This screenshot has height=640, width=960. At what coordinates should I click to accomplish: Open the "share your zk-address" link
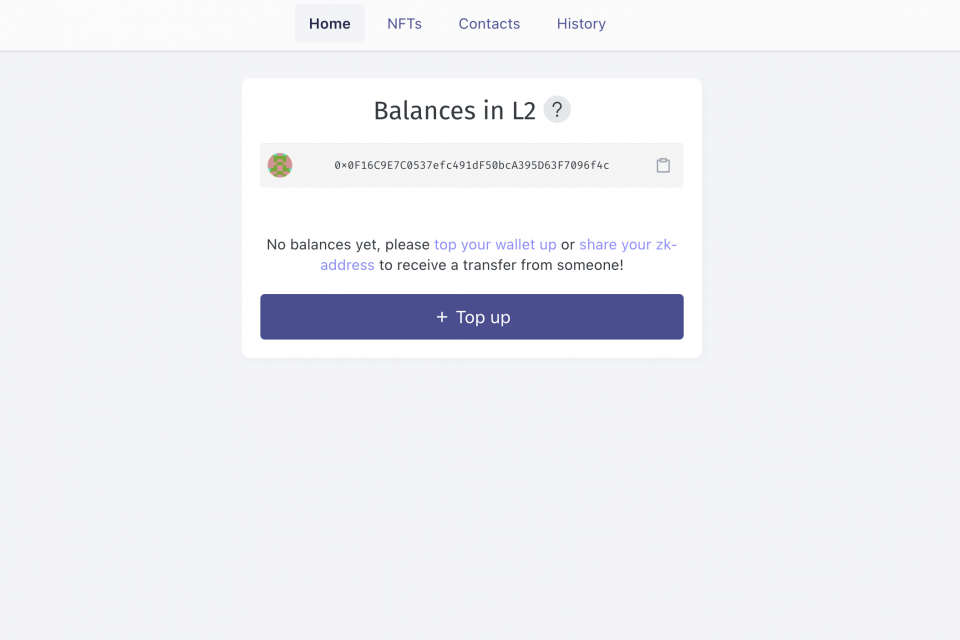[x=628, y=244]
